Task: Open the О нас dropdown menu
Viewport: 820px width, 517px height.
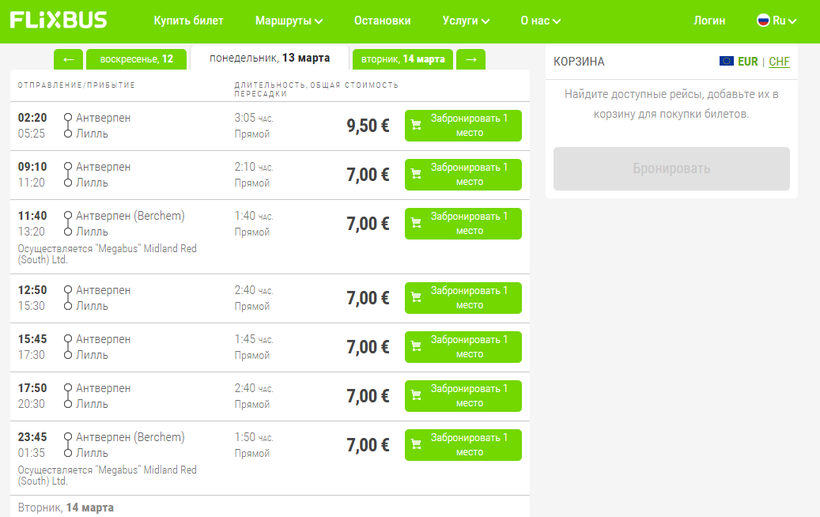Action: tap(546, 20)
